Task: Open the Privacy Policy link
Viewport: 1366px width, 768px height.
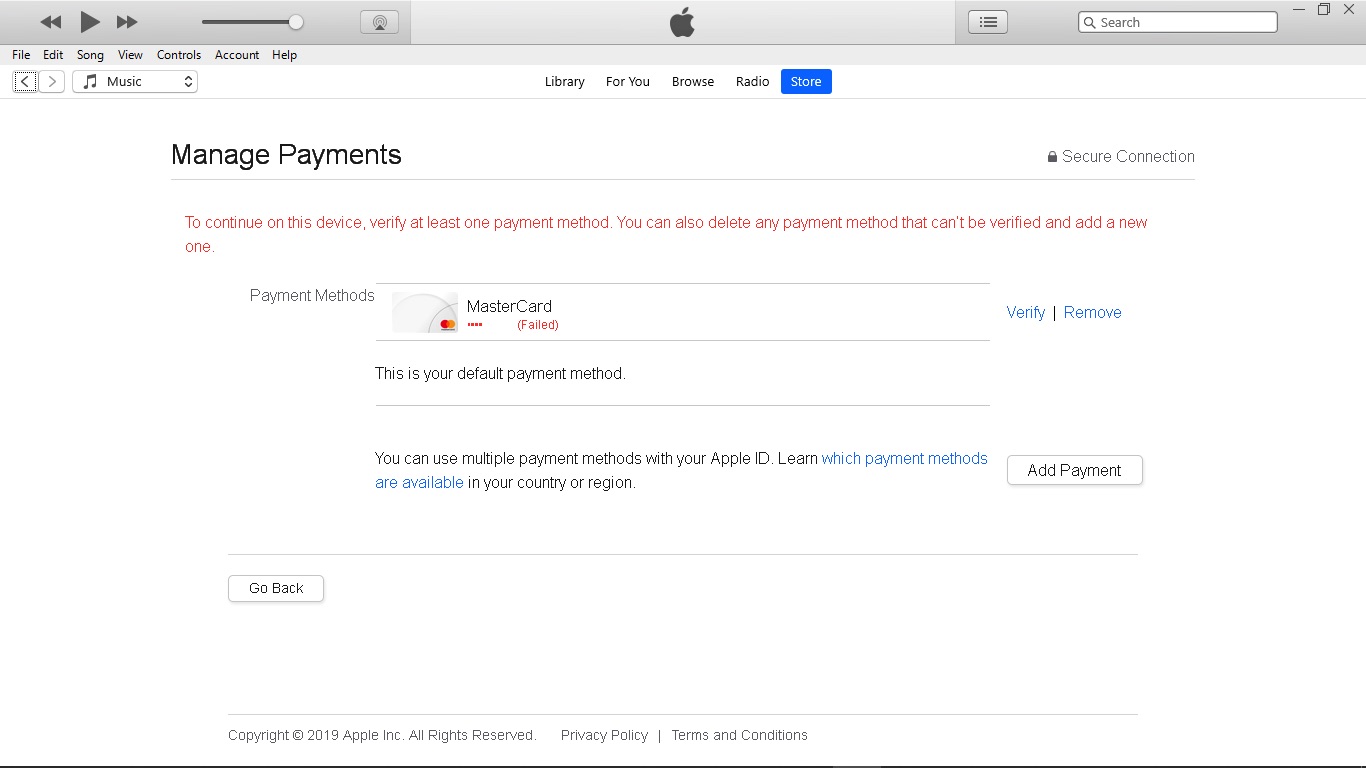Action: 604,735
